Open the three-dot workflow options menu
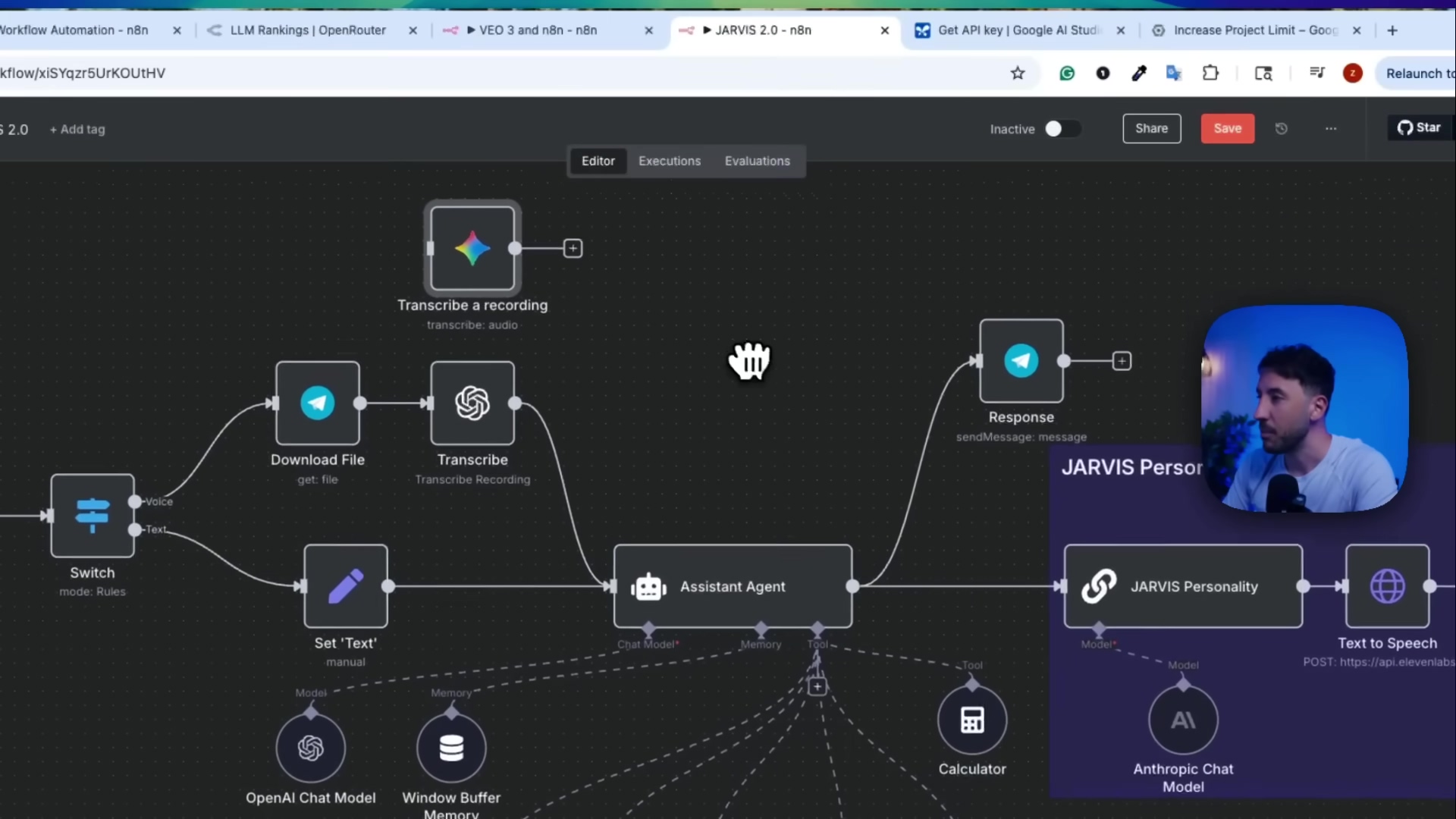The width and height of the screenshot is (1456, 819). pyautogui.click(x=1331, y=128)
